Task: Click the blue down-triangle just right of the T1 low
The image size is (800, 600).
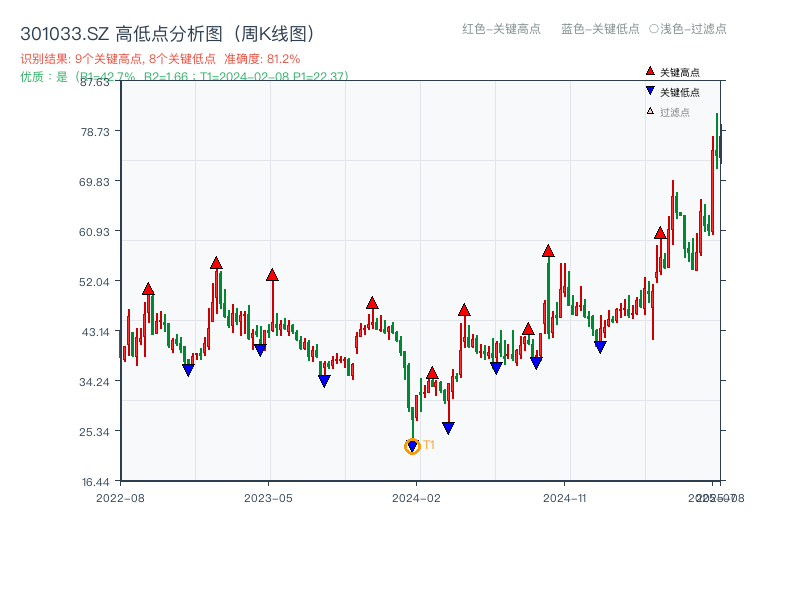Action: 450,427
